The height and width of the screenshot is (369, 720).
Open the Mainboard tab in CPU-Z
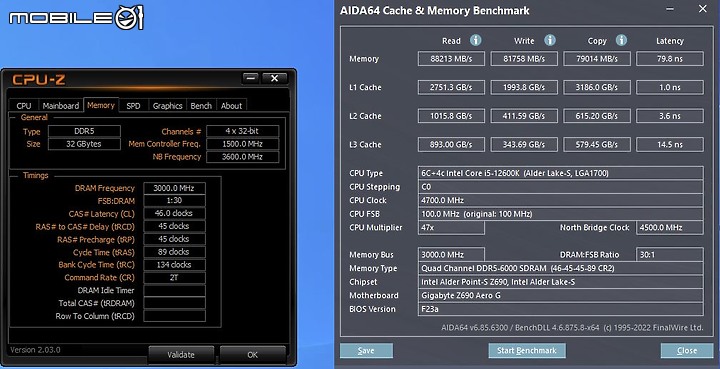point(61,106)
